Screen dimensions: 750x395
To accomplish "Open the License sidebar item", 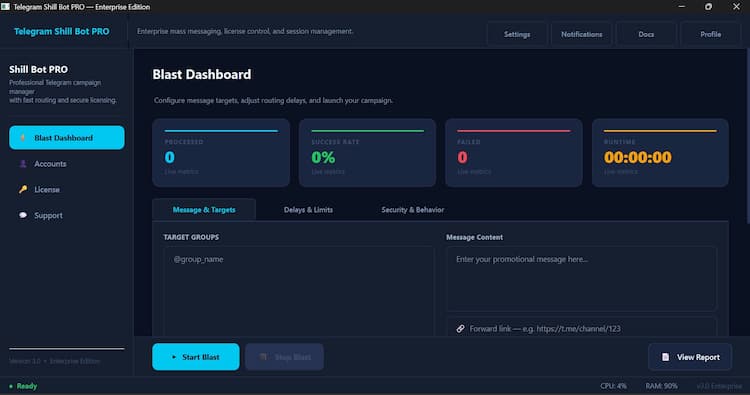I will tap(66, 189).
